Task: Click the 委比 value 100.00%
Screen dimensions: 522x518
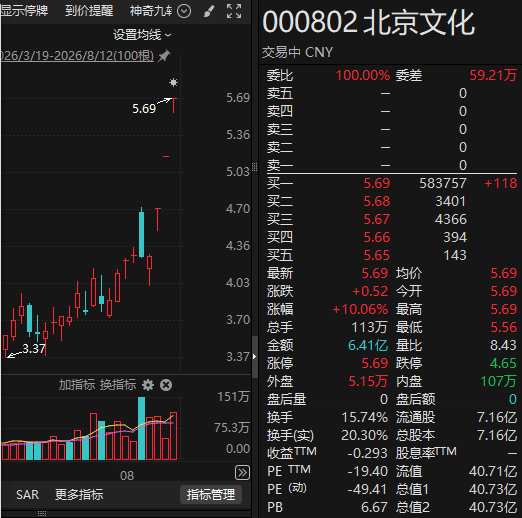Action: click(363, 75)
